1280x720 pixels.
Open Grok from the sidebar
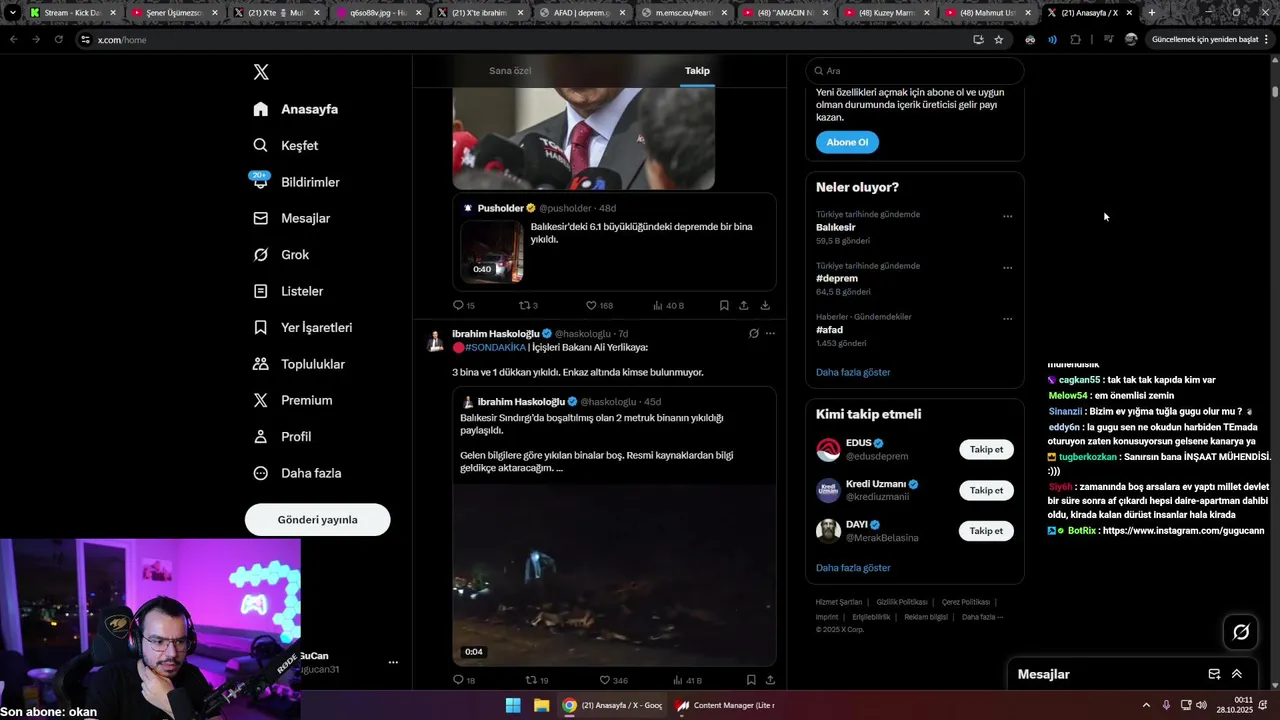click(x=281, y=254)
